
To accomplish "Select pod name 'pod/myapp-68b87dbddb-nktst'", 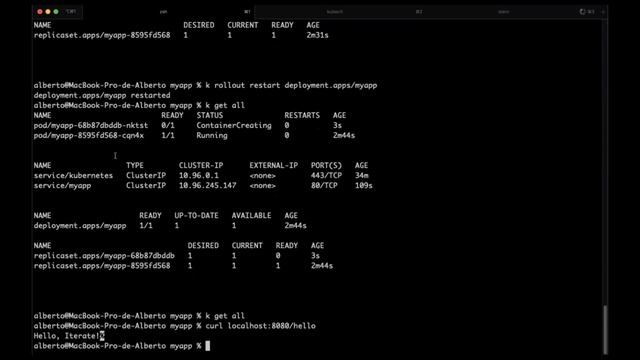I will click(x=91, y=125).
